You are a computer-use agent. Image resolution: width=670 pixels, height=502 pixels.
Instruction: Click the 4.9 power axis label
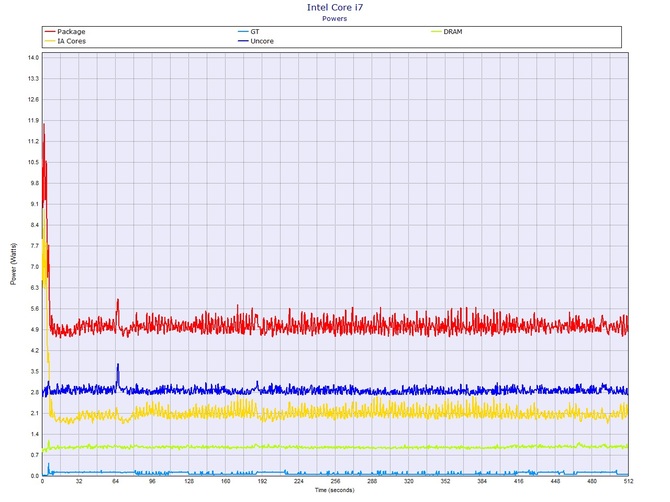coord(34,330)
